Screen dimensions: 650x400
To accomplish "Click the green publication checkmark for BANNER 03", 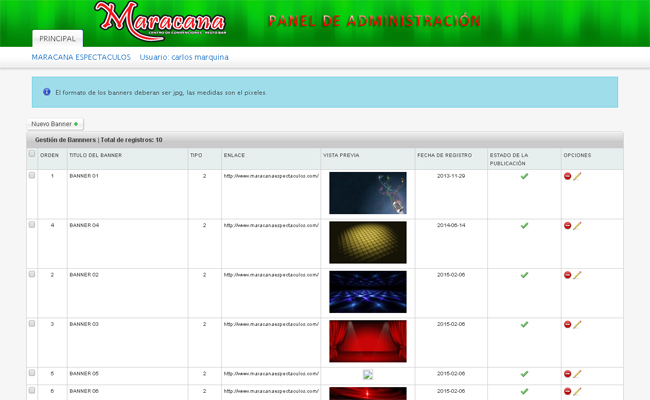I will pos(524,324).
